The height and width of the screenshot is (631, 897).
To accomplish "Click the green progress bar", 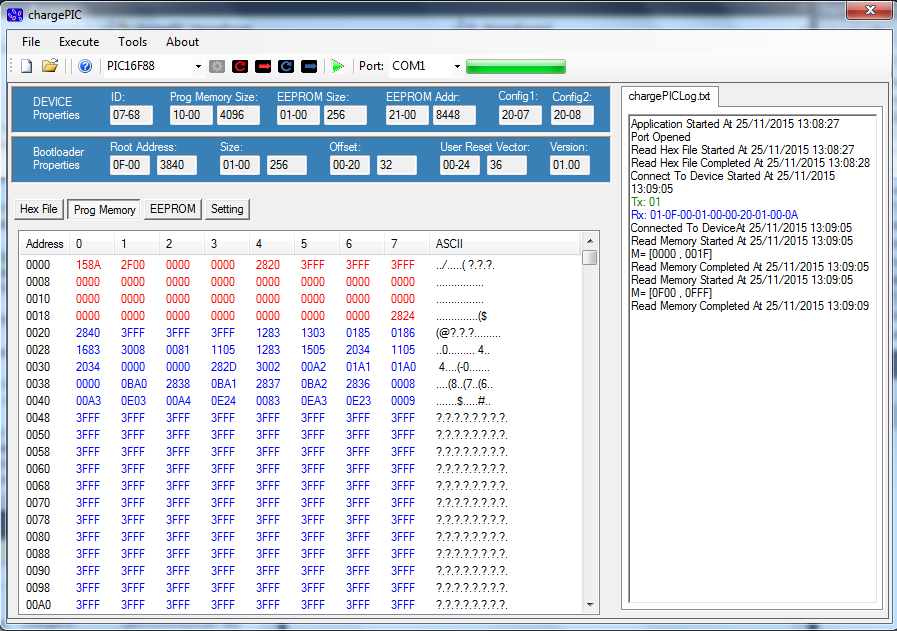I will pyautogui.click(x=515, y=67).
